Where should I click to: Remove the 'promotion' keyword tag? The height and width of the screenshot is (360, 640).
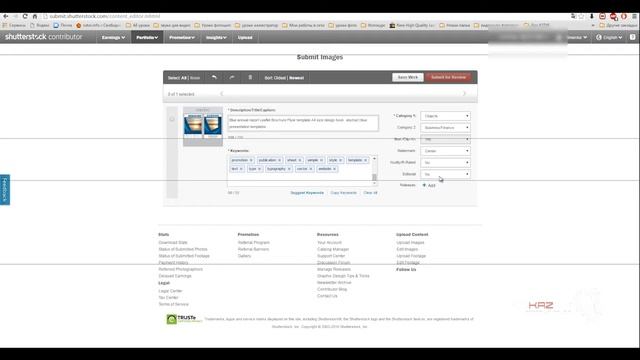(x=251, y=160)
